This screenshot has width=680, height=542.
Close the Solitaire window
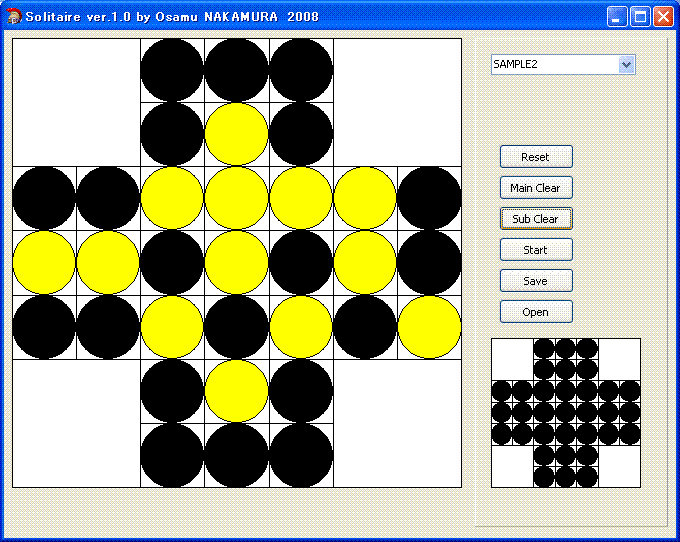point(663,17)
